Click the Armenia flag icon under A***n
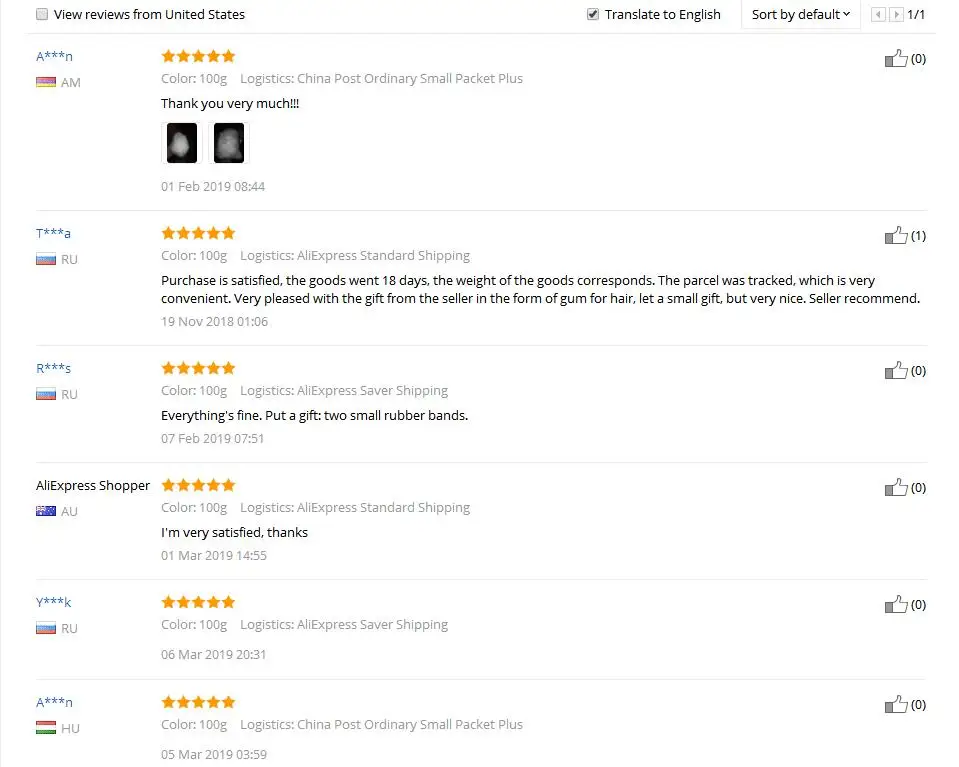This screenshot has width=959, height=767. click(x=46, y=82)
